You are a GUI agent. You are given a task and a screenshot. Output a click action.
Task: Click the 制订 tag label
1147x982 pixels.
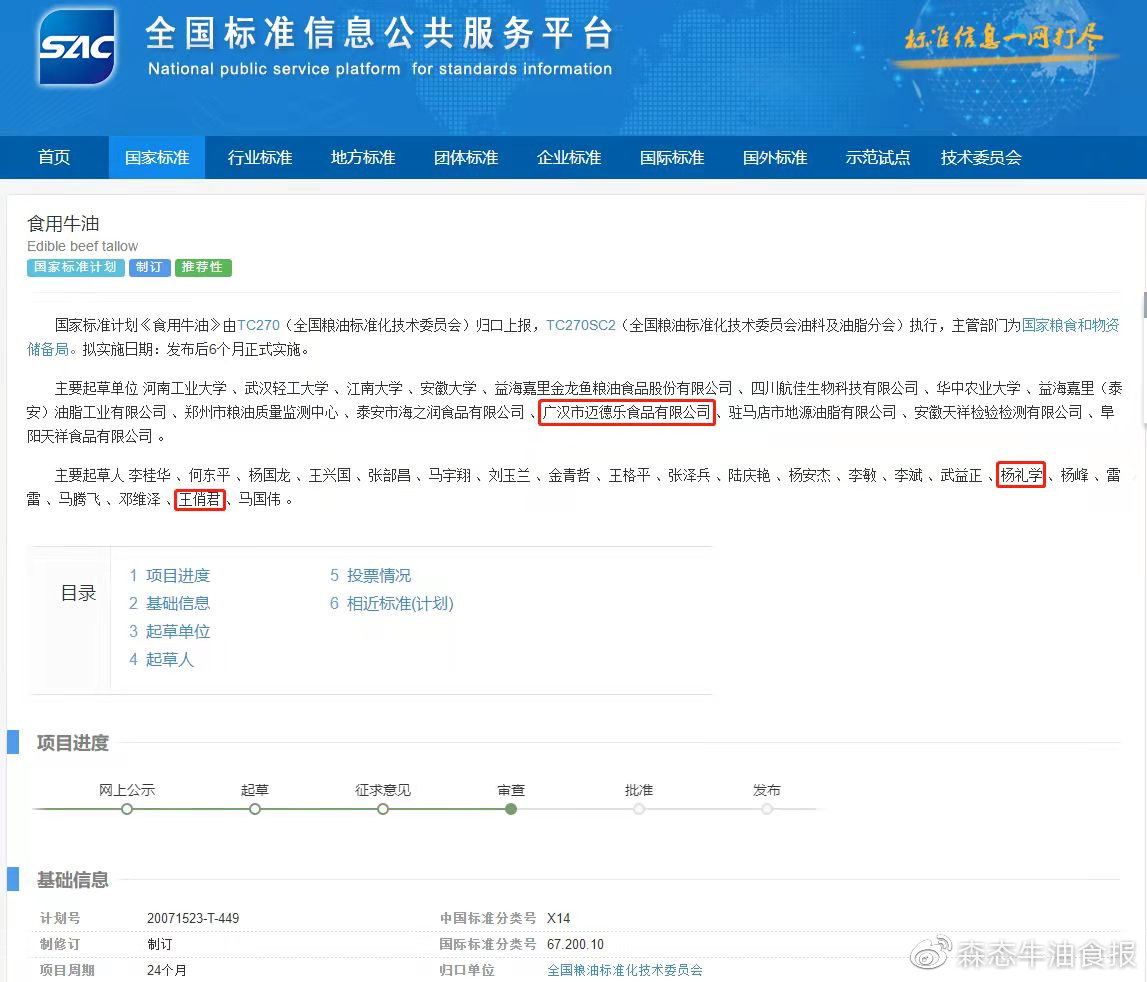click(x=149, y=267)
